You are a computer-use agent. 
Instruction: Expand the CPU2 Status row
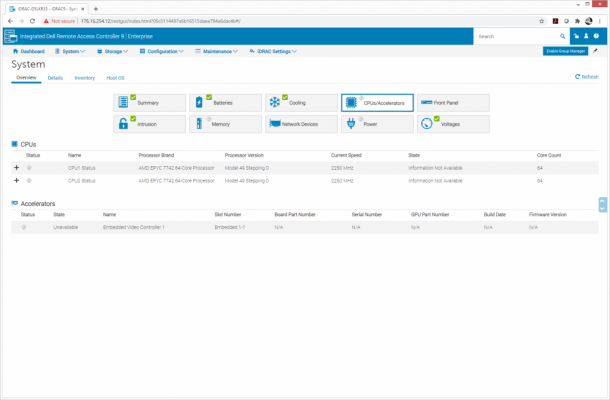tap(16, 181)
